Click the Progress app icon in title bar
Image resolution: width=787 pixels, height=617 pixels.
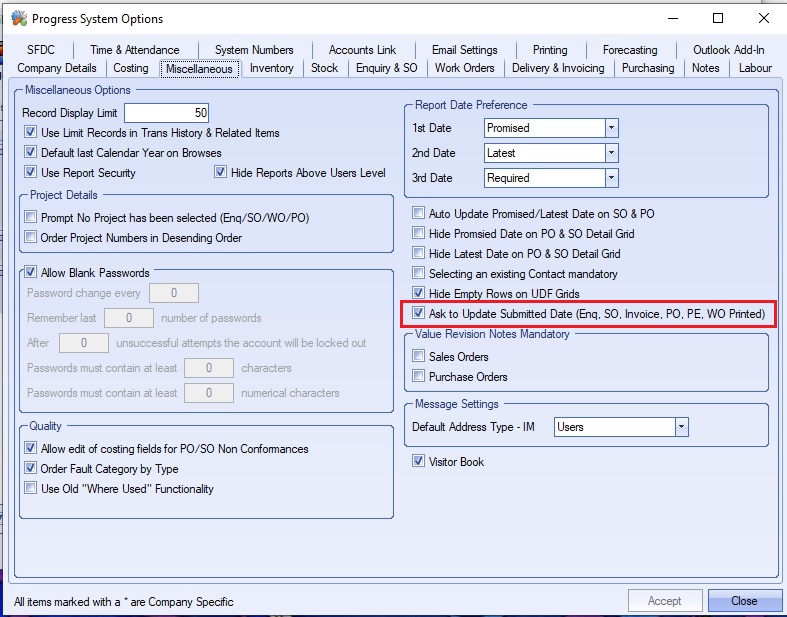[x=17, y=19]
